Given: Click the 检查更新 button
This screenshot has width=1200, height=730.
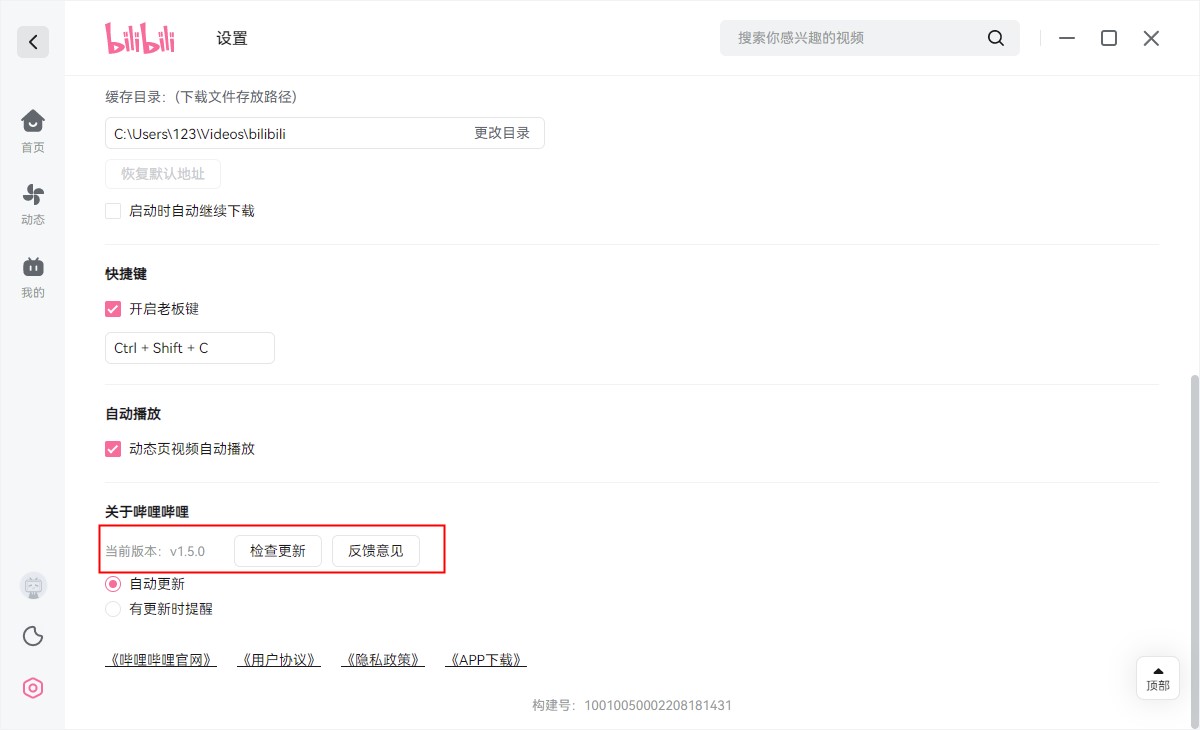Looking at the screenshot, I should pyautogui.click(x=278, y=551).
